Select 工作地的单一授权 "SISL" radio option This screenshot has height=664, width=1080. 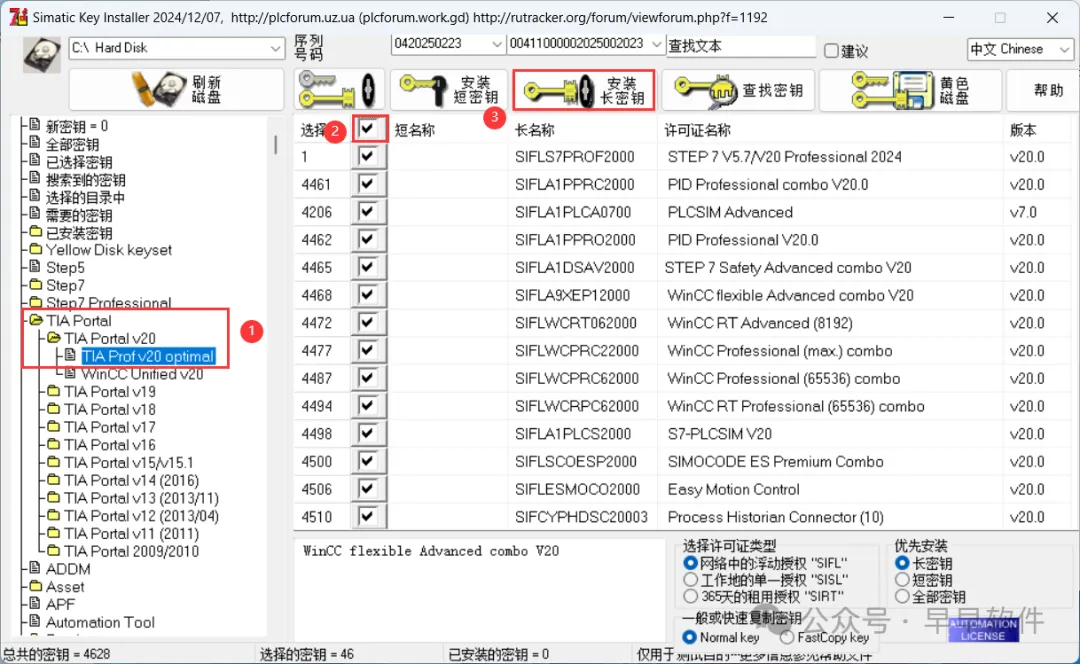(690, 579)
